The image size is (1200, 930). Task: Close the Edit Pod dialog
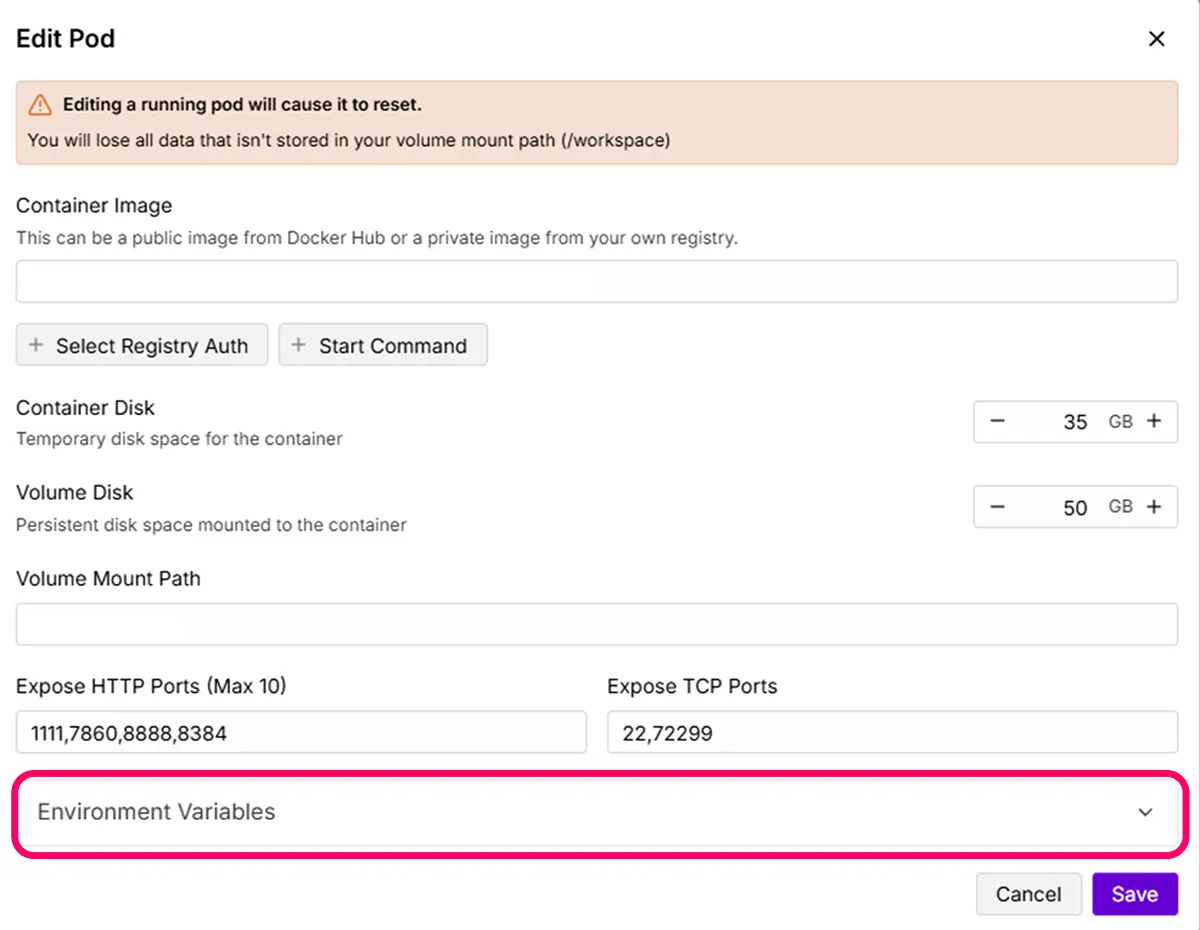click(x=1156, y=39)
